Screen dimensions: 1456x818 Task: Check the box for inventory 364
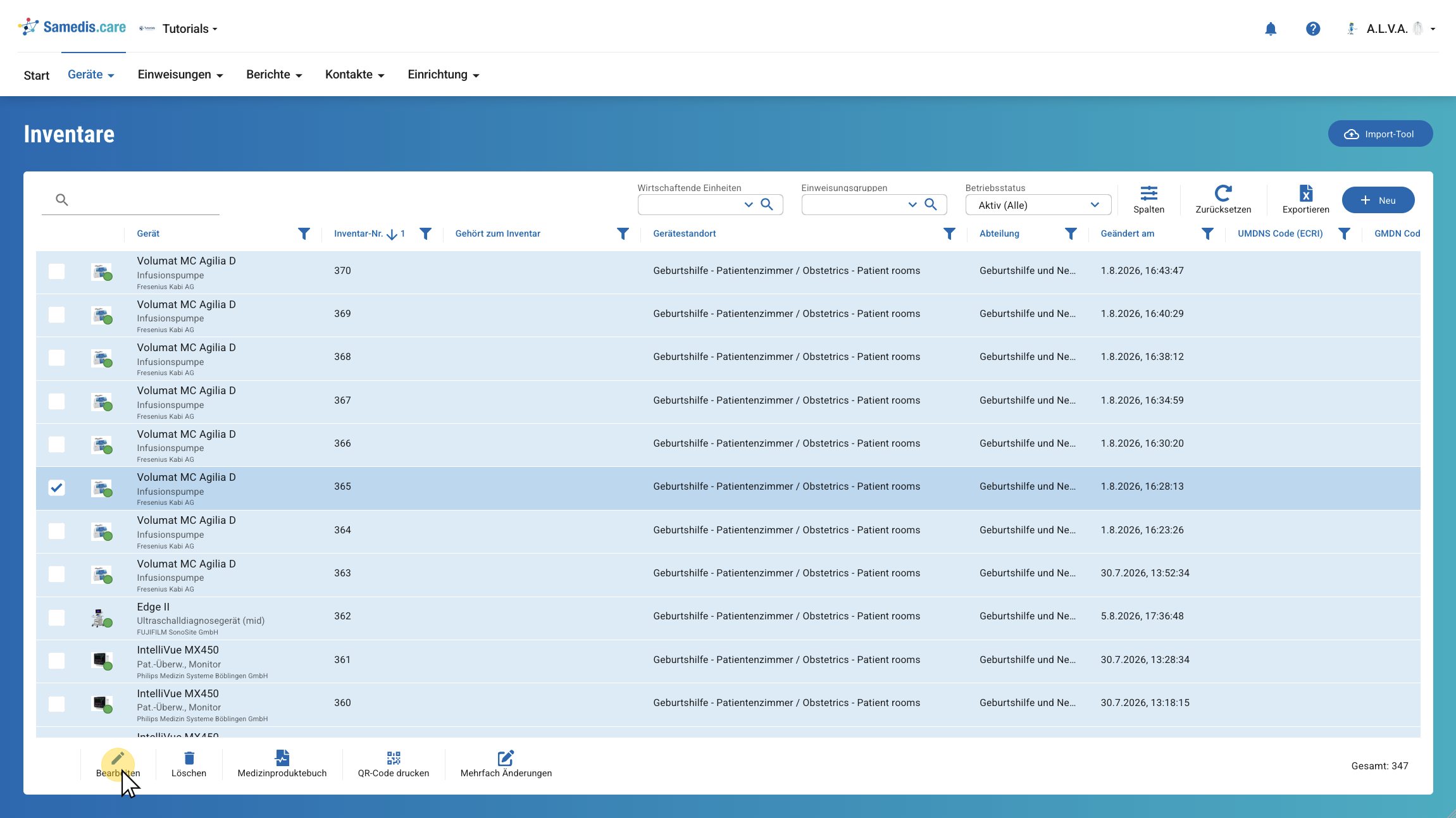pos(57,531)
